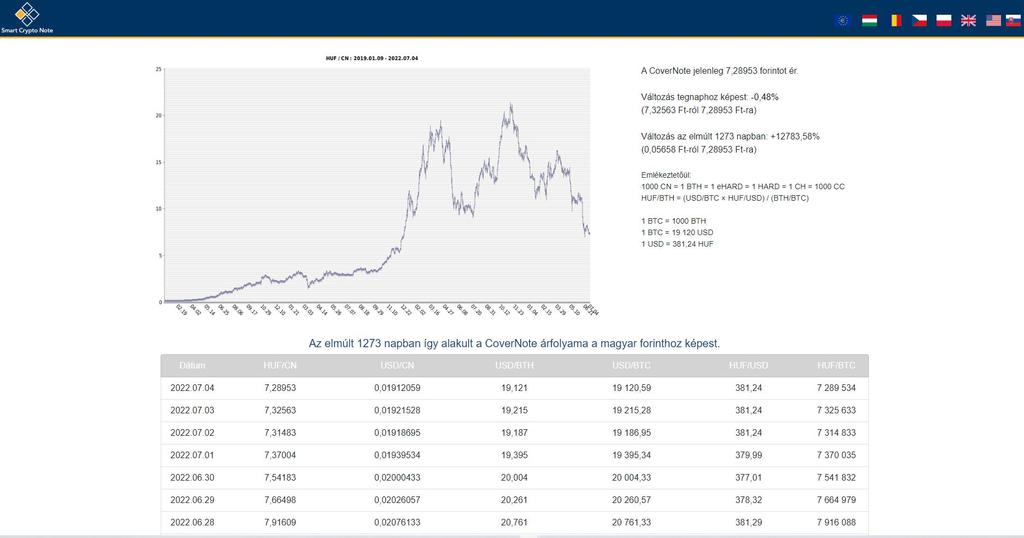Click the USD/BTC value 20 260,57

click(x=632, y=500)
